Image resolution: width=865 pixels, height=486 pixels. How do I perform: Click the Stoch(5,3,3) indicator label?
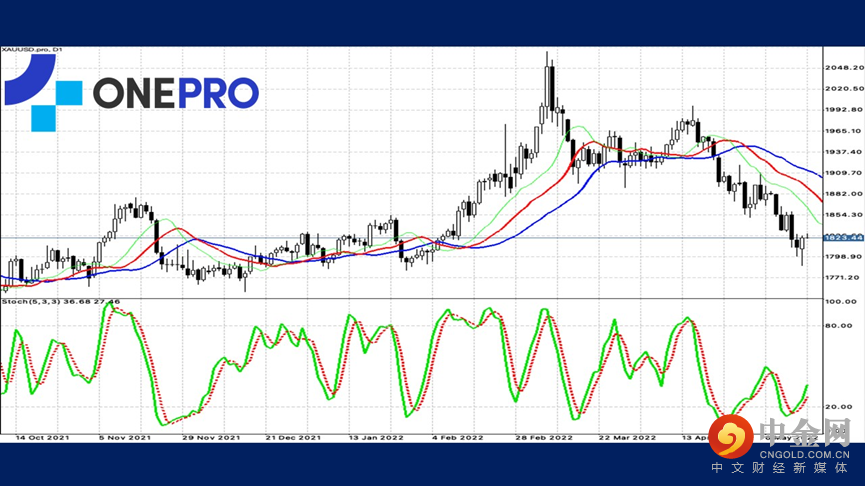pos(61,302)
